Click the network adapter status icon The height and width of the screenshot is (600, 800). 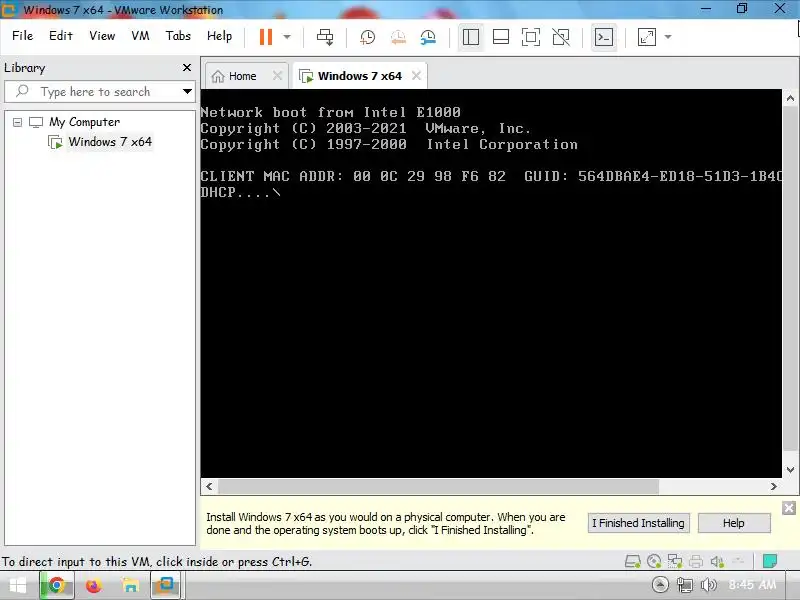(x=675, y=561)
